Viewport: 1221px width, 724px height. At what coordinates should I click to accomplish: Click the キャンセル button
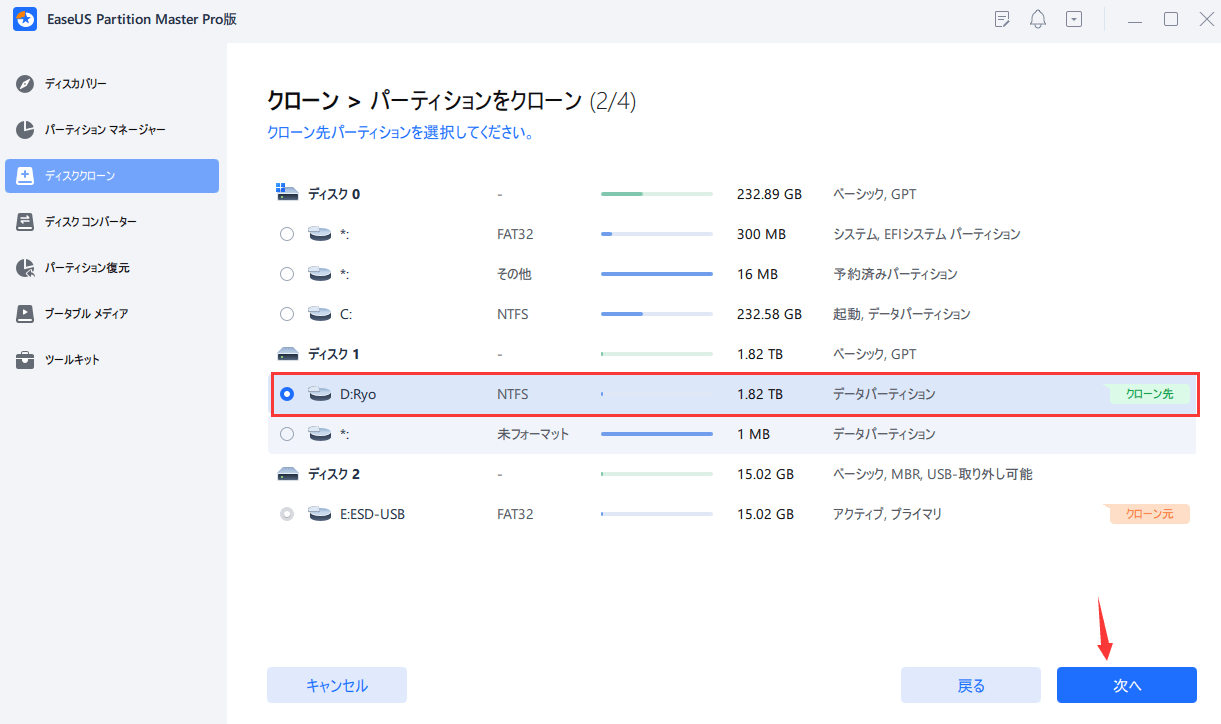coord(336,685)
